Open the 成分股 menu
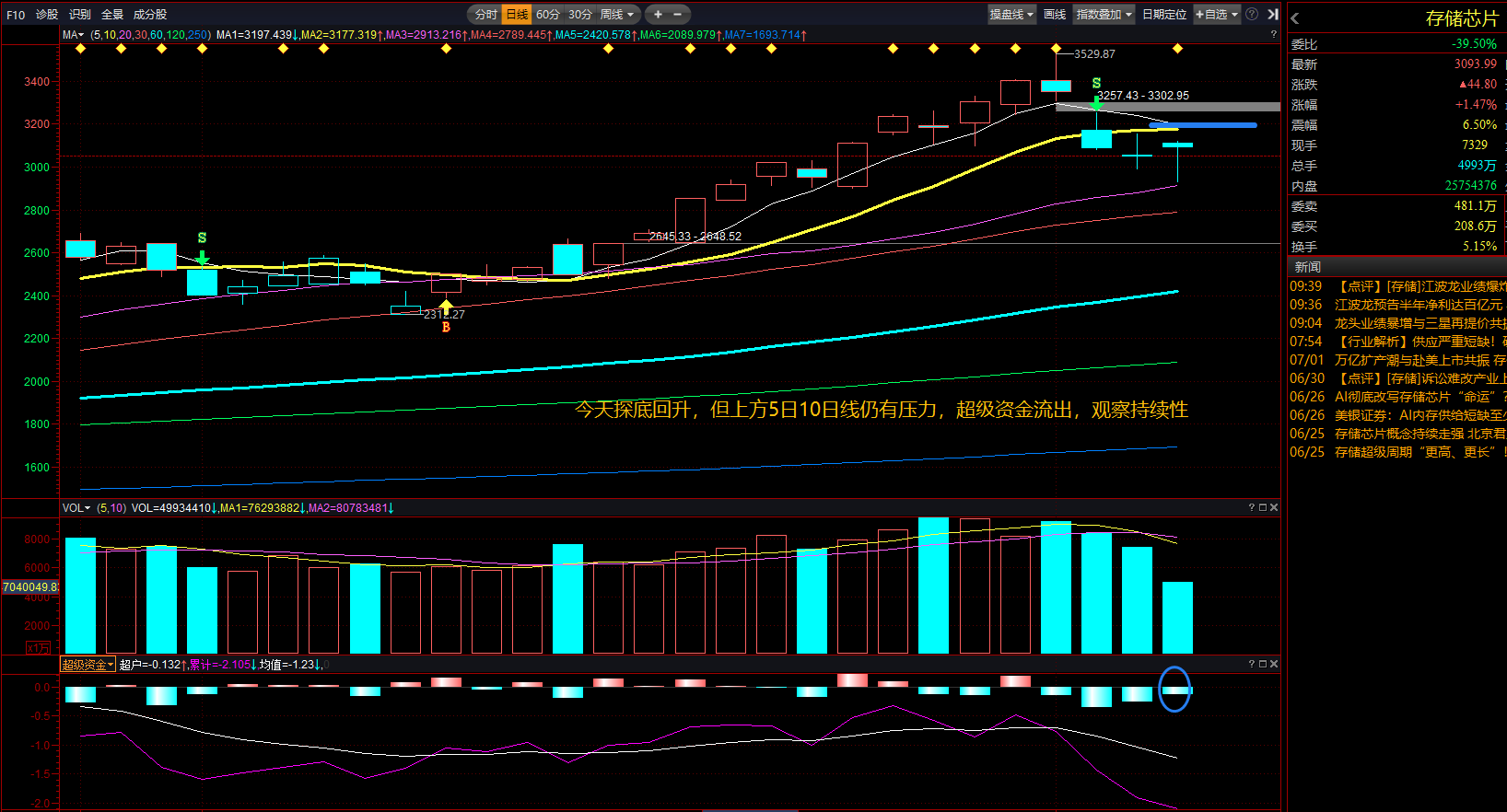Image resolution: width=1507 pixels, height=812 pixels. coord(150,15)
